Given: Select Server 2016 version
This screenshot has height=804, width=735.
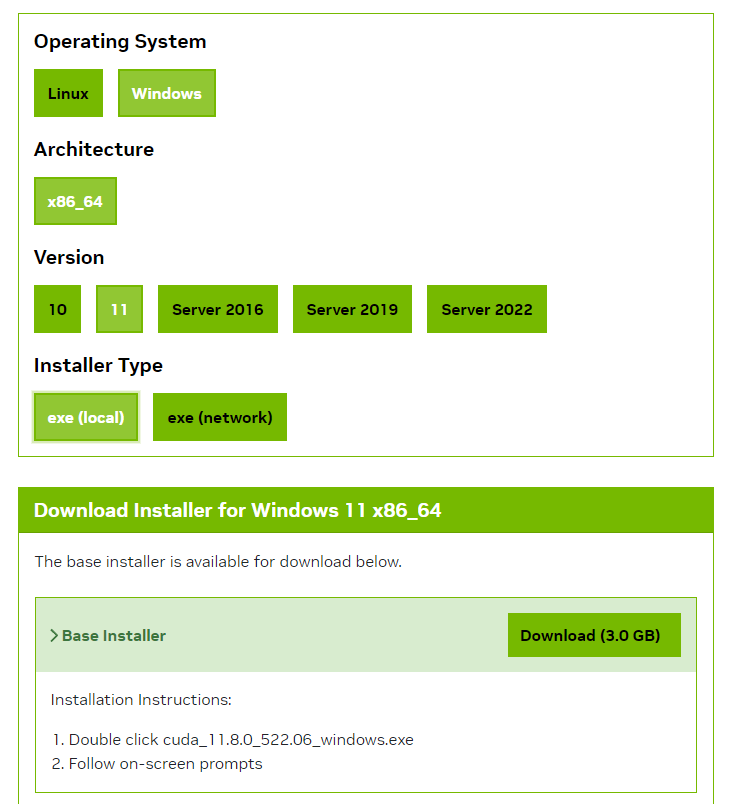Looking at the screenshot, I should (217, 309).
